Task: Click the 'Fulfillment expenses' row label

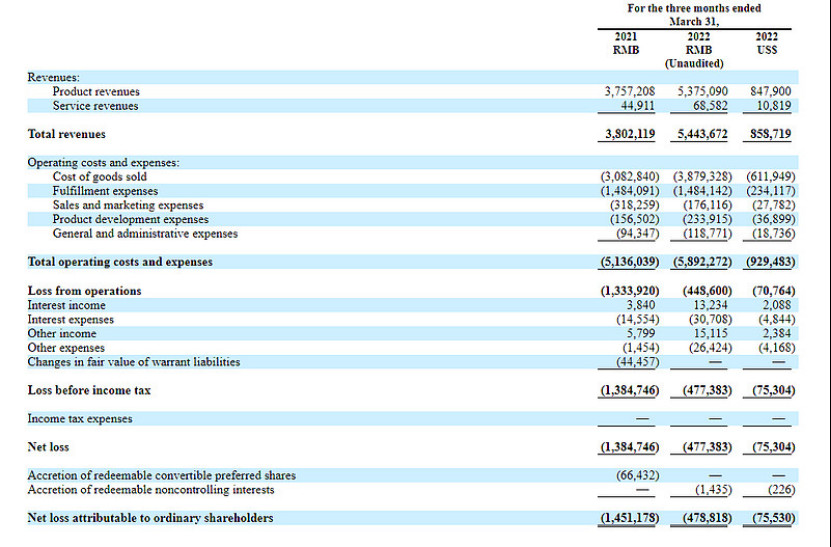Action: (x=105, y=191)
